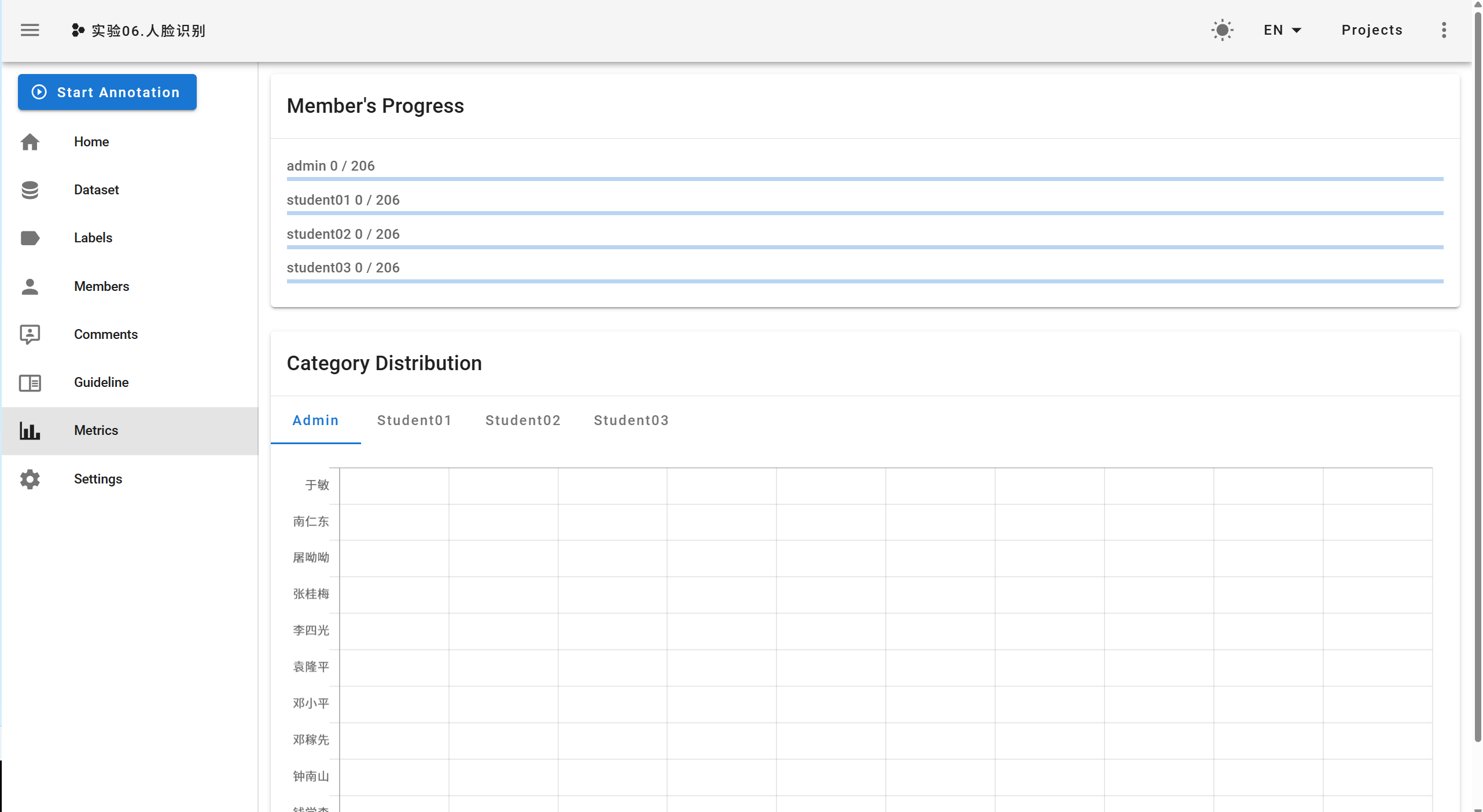Click the Metrics bar chart icon
The image size is (1483, 812).
[x=30, y=430]
